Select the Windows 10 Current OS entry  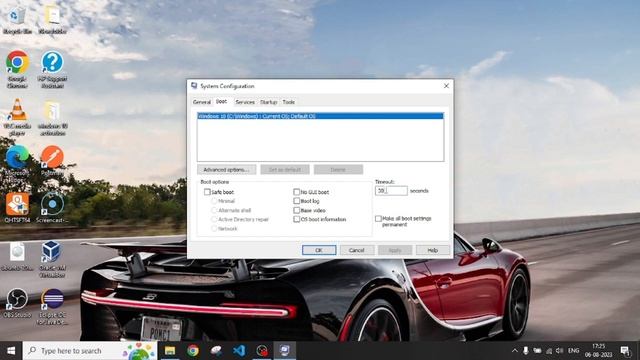pyautogui.click(x=320, y=116)
